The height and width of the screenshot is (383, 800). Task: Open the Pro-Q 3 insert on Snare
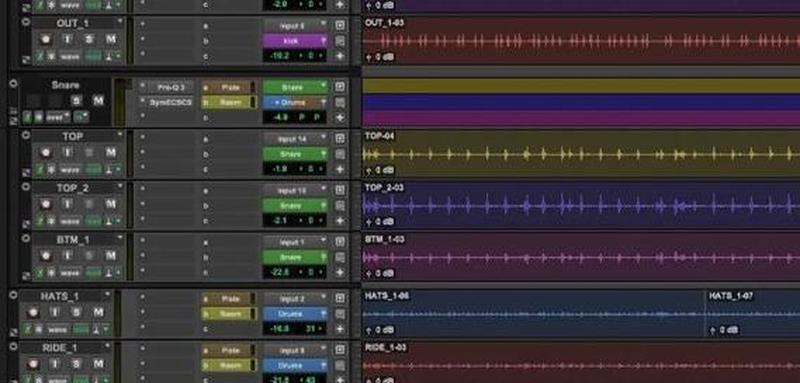pos(171,87)
